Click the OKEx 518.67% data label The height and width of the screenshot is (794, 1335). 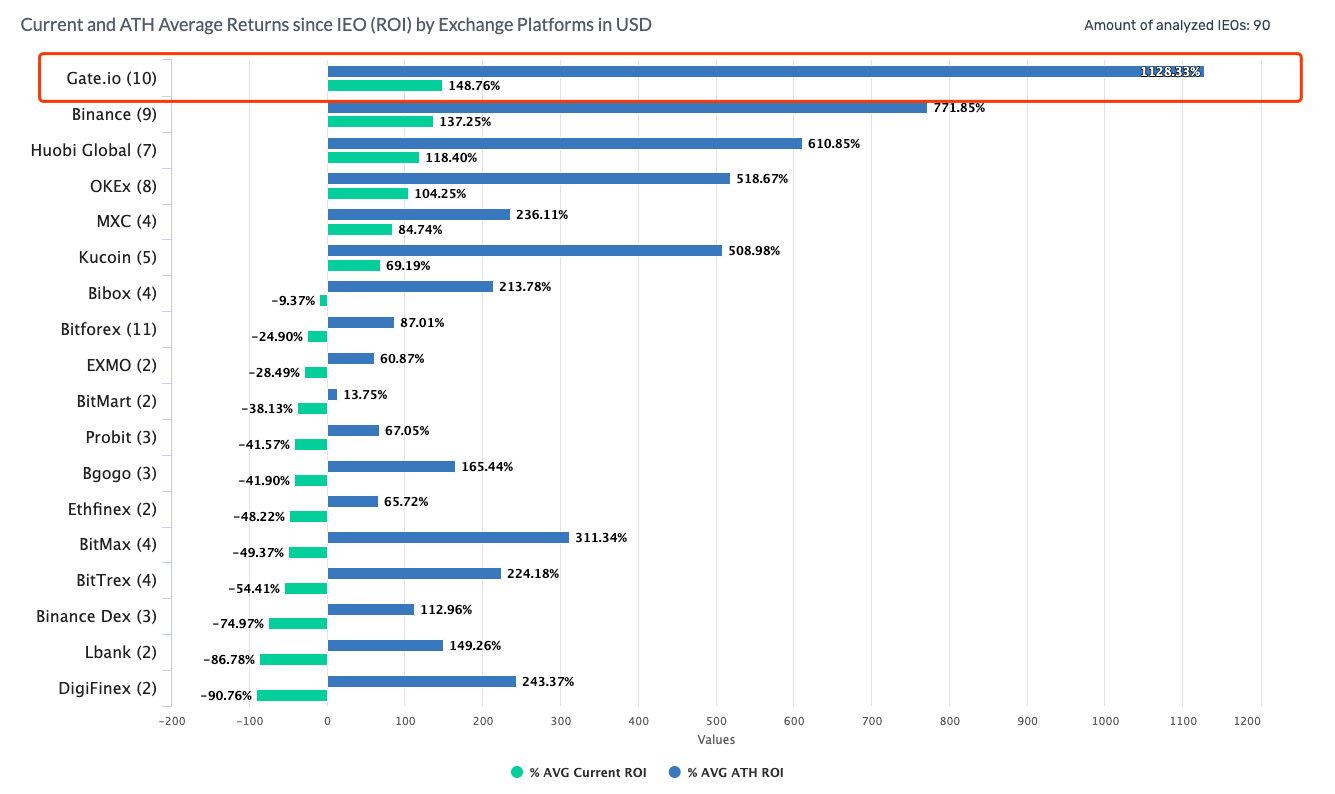coord(761,179)
